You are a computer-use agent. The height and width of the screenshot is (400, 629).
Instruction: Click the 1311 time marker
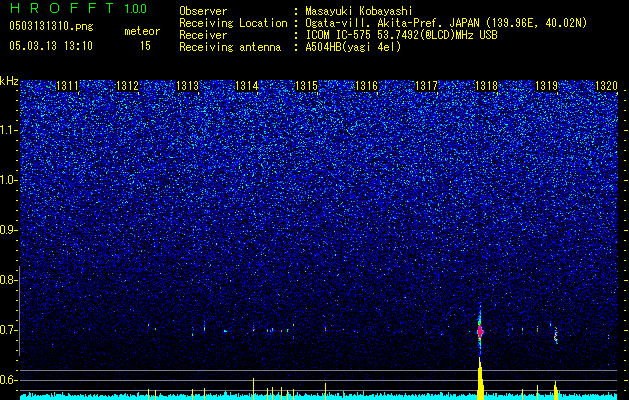(67, 86)
